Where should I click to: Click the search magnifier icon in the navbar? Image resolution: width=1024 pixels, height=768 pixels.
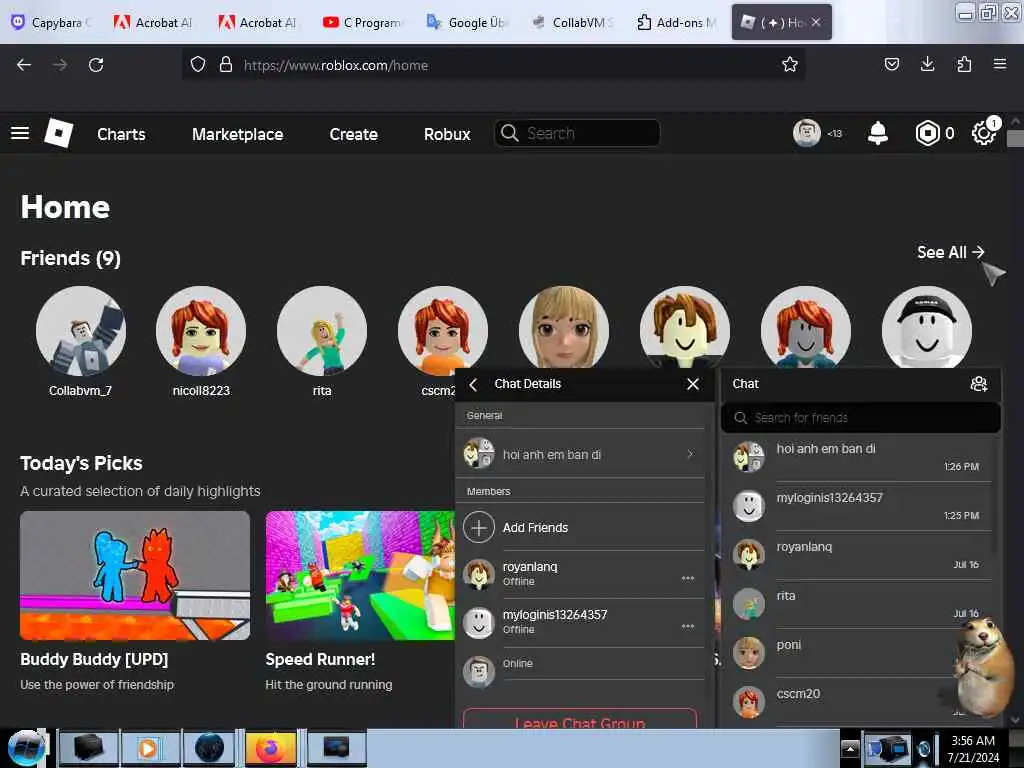[x=509, y=133]
